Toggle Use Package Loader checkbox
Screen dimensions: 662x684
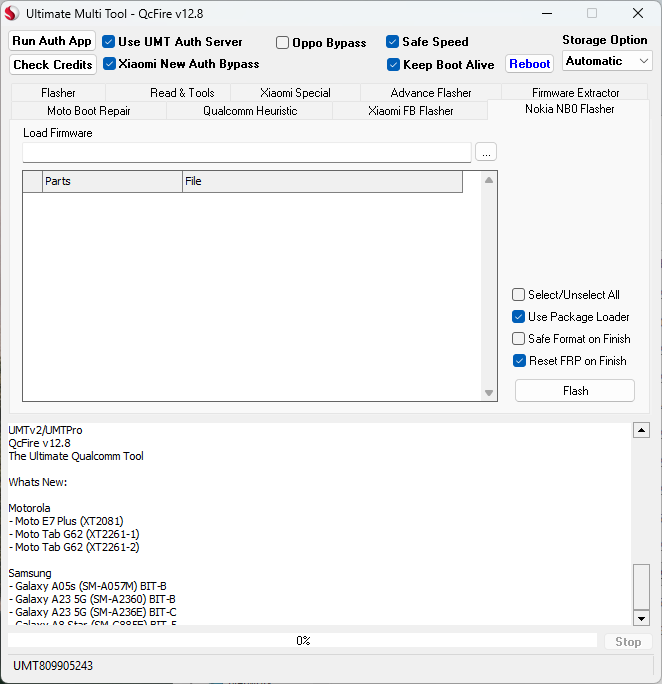(518, 317)
